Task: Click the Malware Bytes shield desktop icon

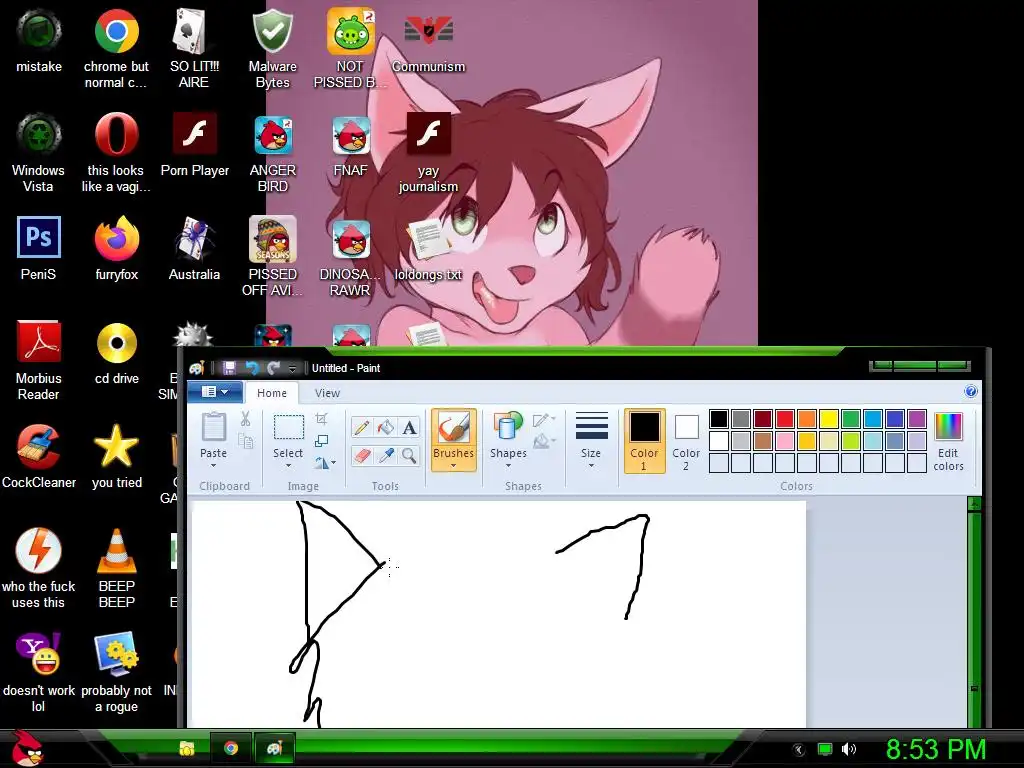Action: tap(272, 48)
